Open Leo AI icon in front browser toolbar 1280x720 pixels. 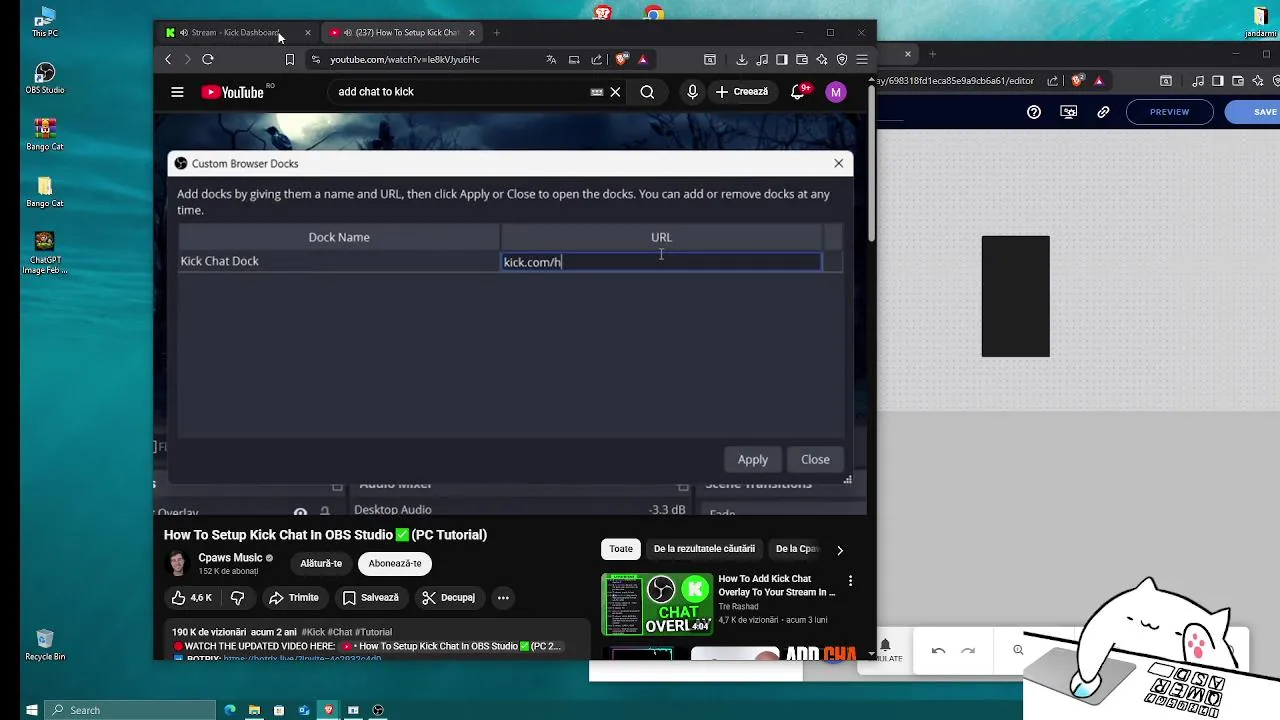(x=822, y=59)
